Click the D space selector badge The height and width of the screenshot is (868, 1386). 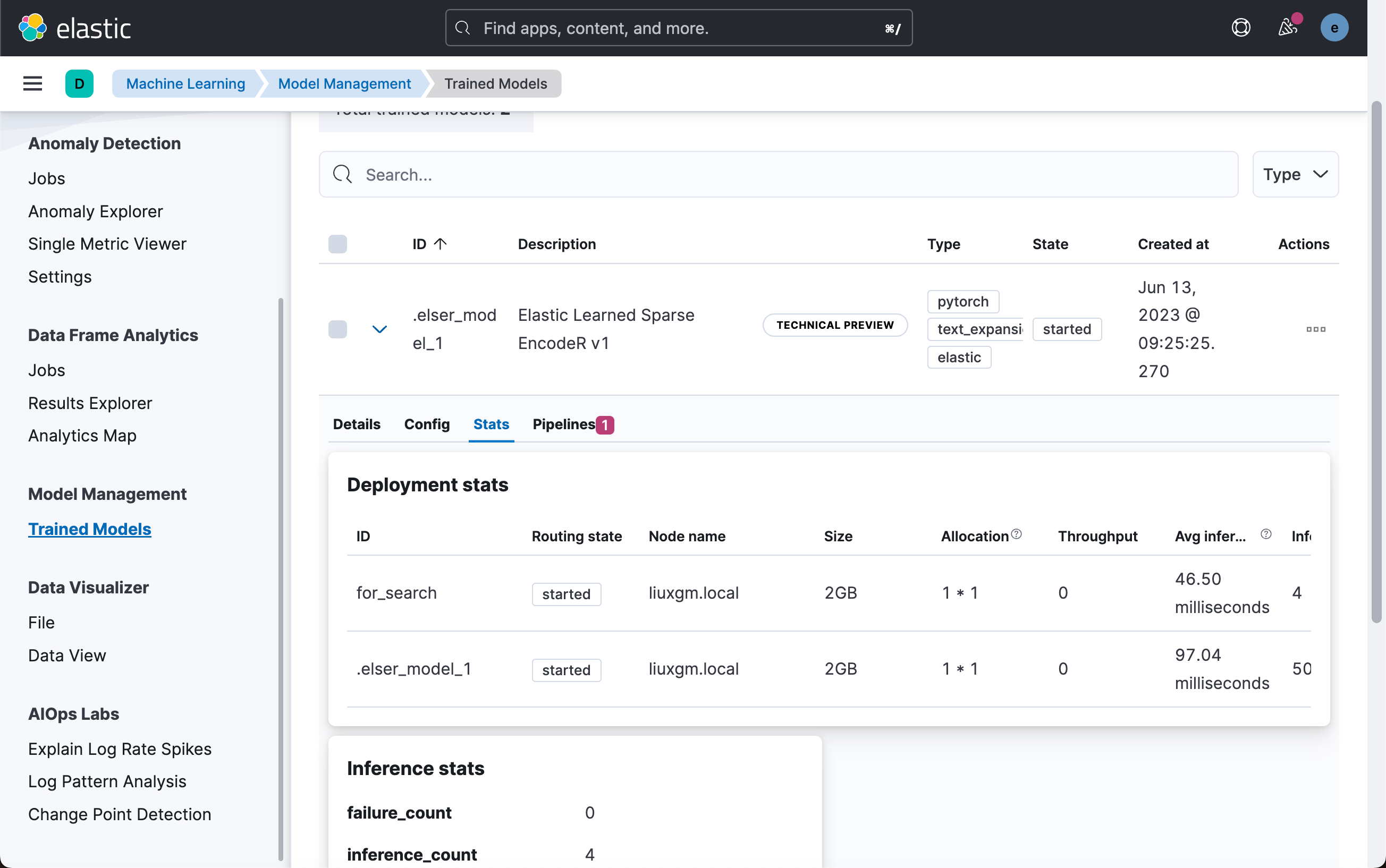(79, 84)
